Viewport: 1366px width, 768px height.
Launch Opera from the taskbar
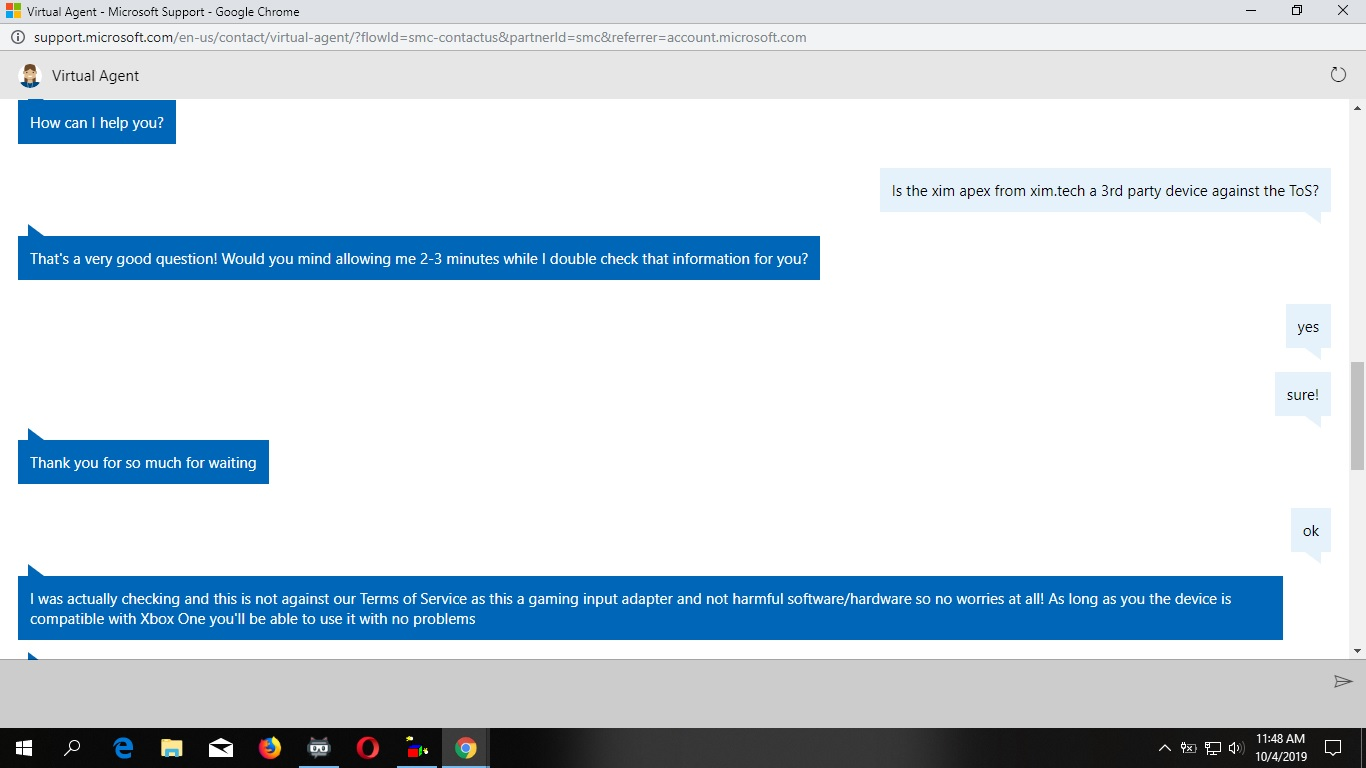[x=367, y=747]
